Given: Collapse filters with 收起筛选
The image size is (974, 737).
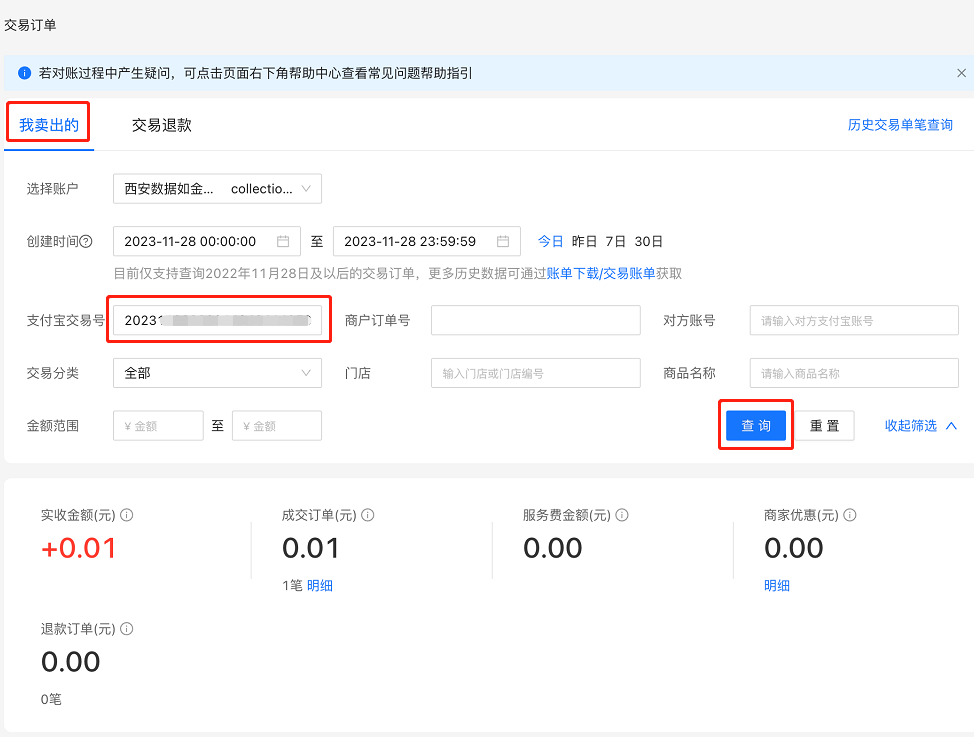Looking at the screenshot, I should [921, 426].
